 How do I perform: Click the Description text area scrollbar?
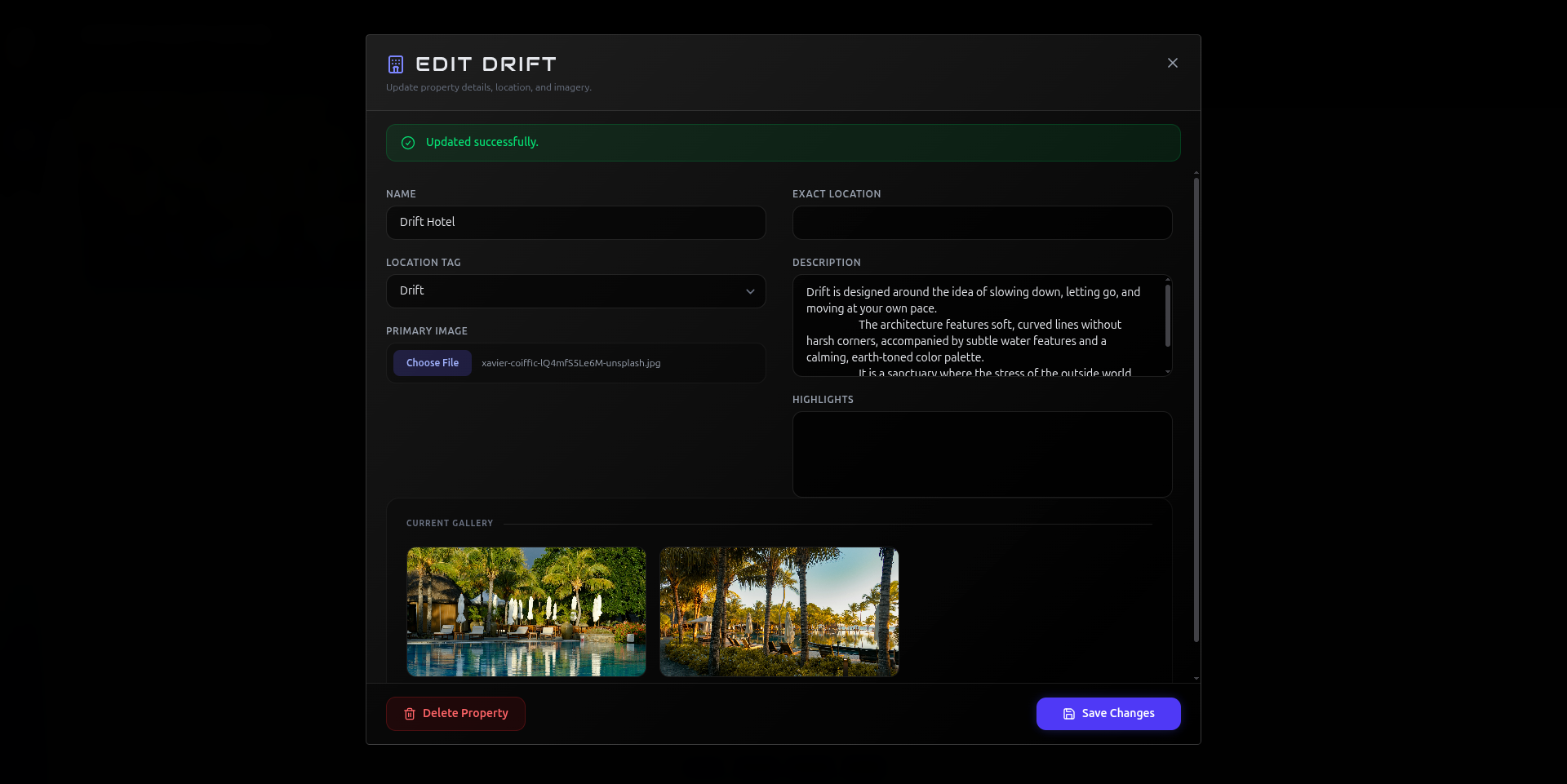pyautogui.click(x=1168, y=315)
